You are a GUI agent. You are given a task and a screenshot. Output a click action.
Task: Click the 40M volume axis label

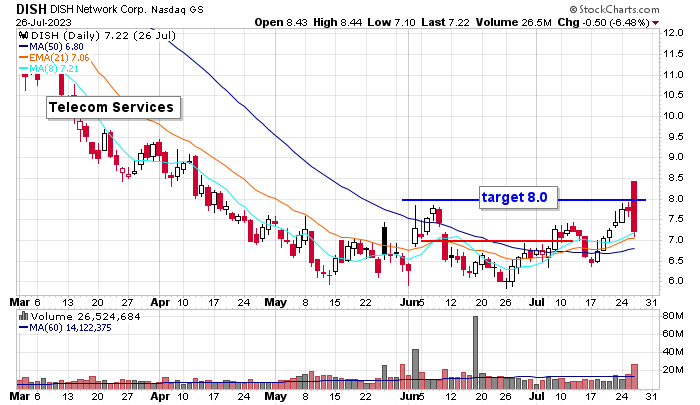[x=673, y=352]
